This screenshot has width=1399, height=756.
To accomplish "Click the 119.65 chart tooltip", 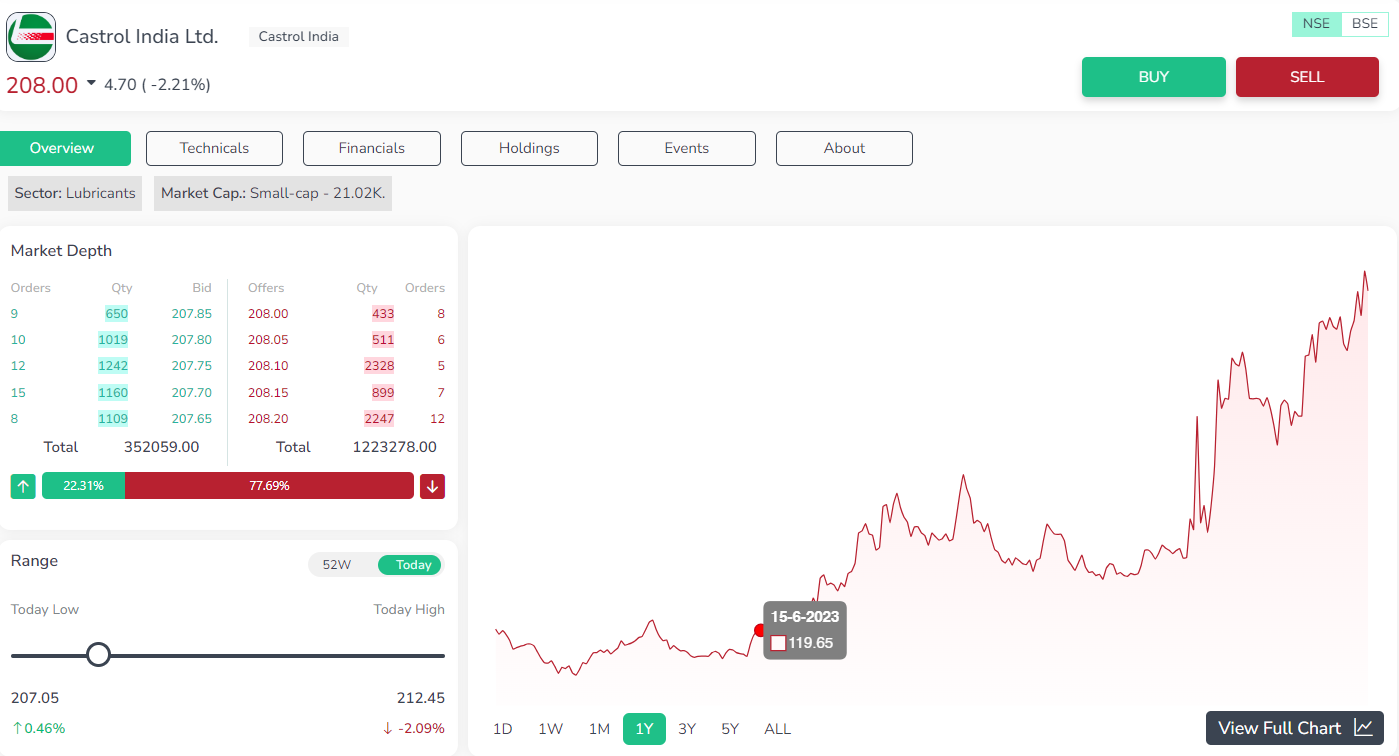I will point(805,630).
